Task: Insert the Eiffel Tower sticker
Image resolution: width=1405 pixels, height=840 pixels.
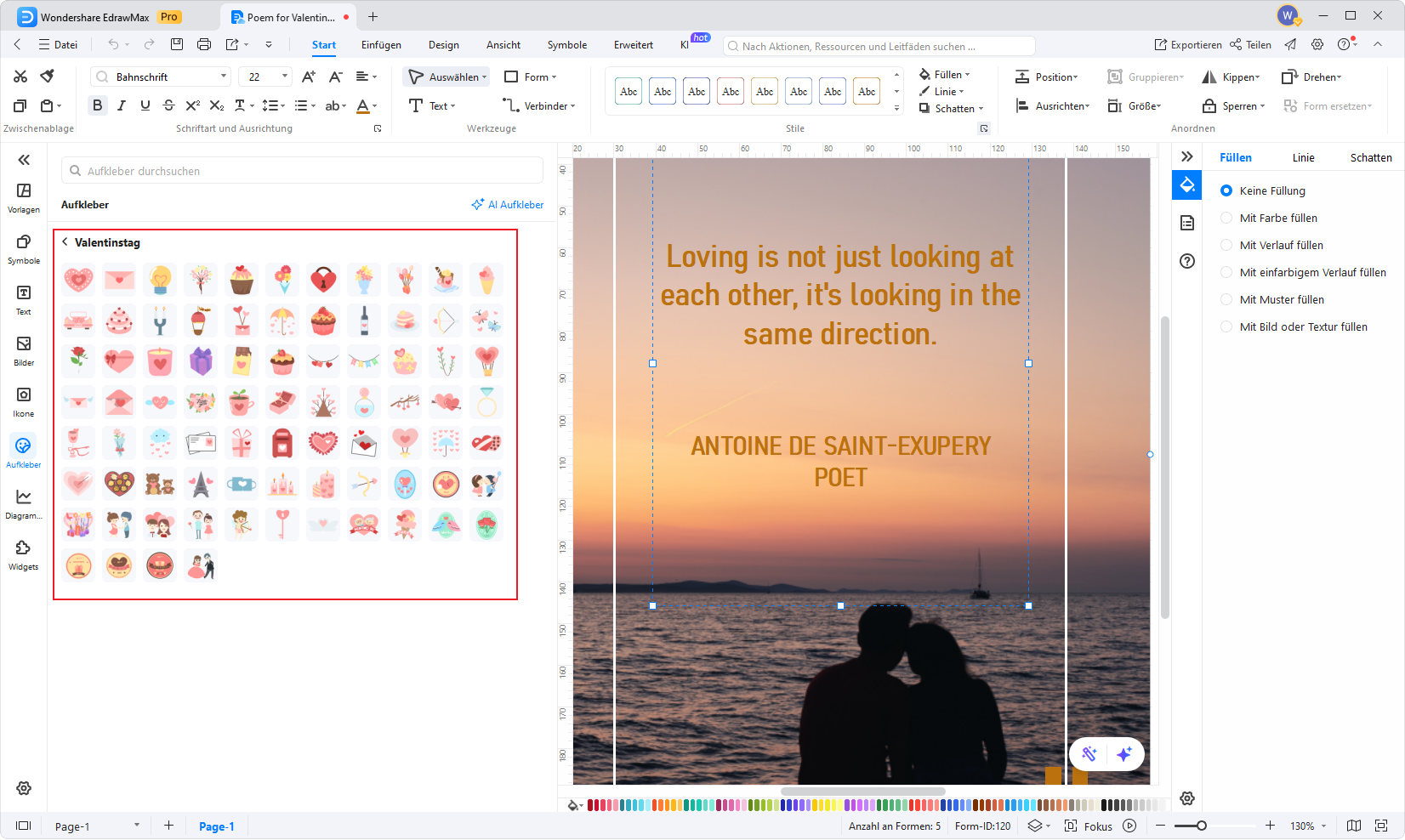Action: coord(201,484)
